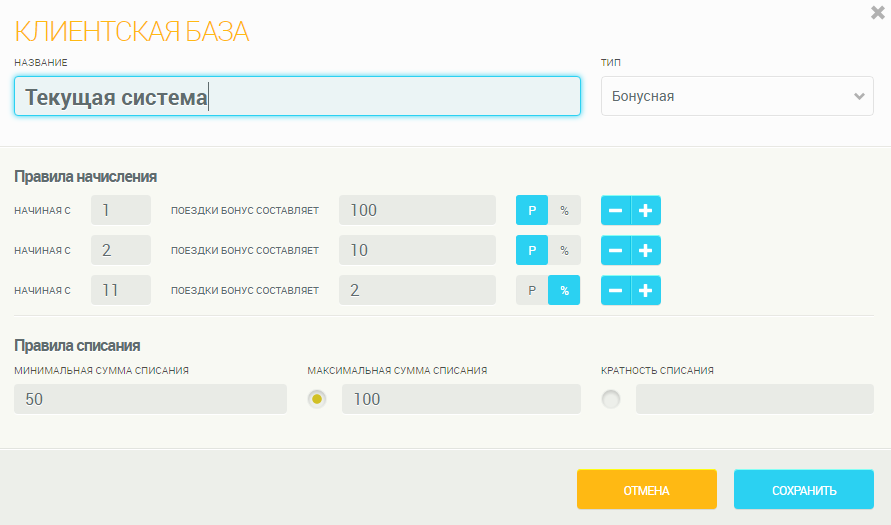Click the Кратность списания input field
Viewport: 891px width, 525px height.
pyautogui.click(x=754, y=399)
